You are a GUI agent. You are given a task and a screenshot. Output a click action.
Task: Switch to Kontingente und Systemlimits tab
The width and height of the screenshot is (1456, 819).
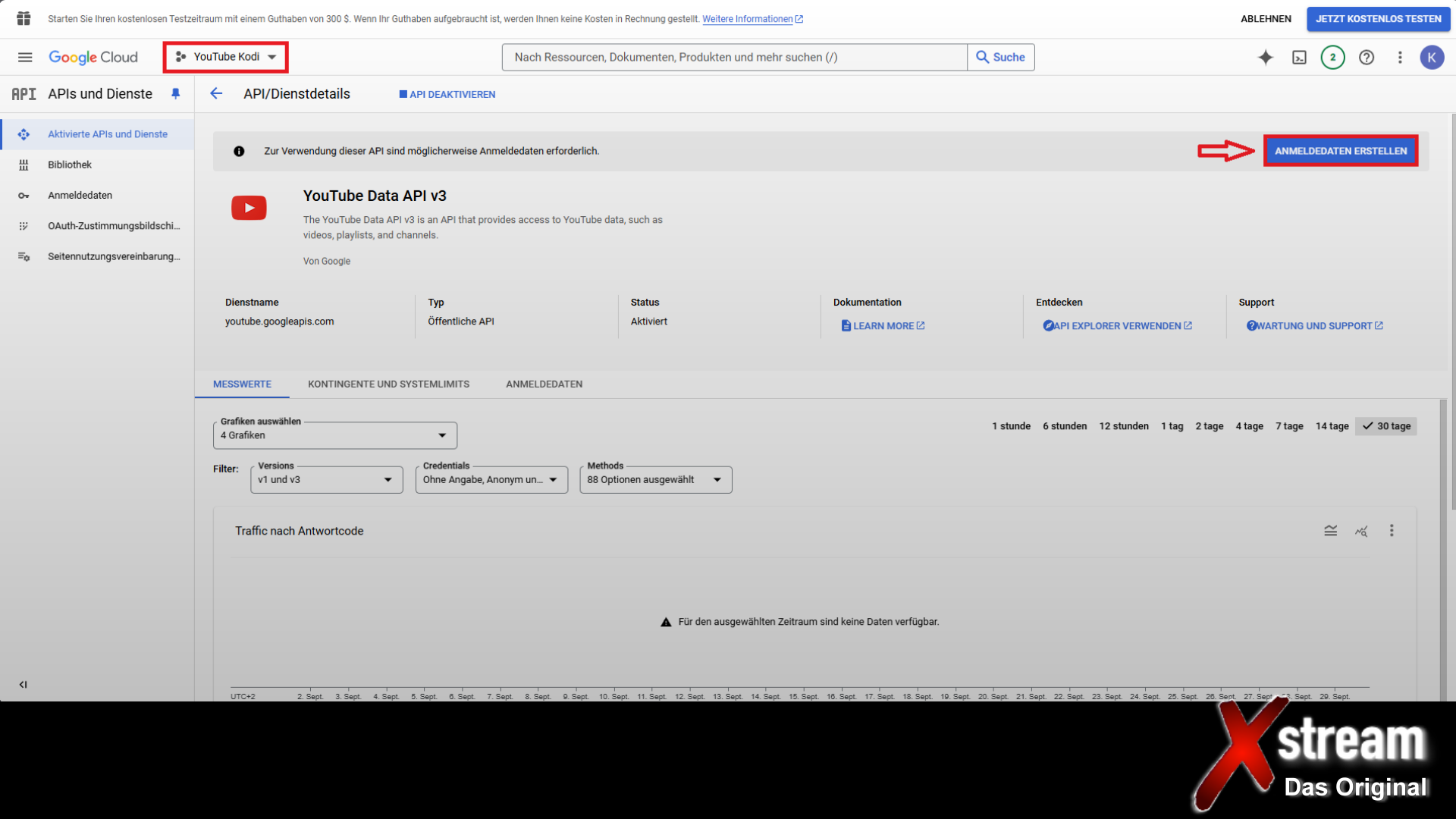[x=388, y=384]
